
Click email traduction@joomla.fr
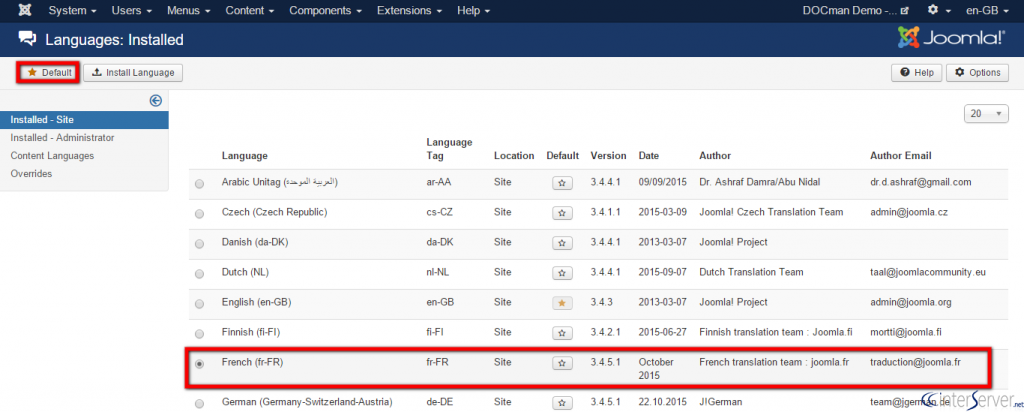tap(915, 361)
